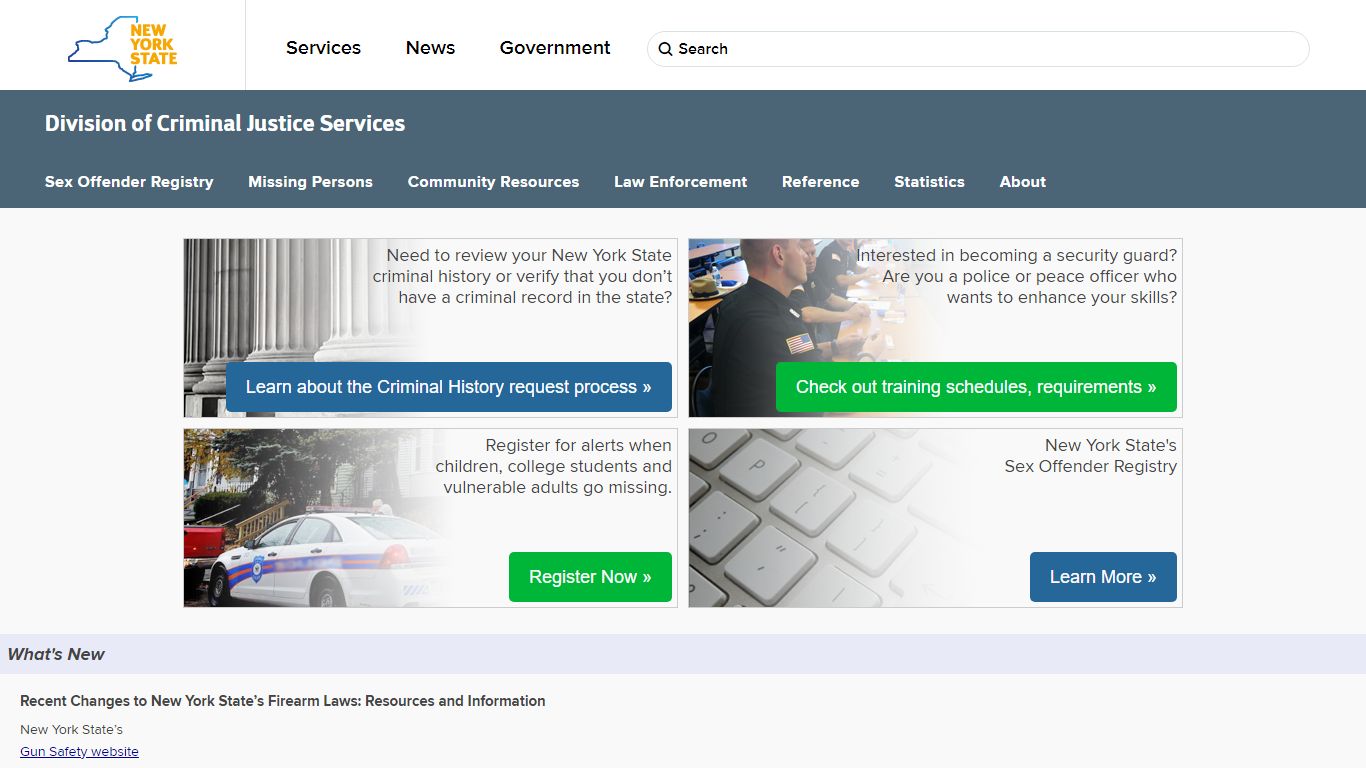Image resolution: width=1366 pixels, height=768 pixels.
Task: Click the Learn More button
Action: [1103, 577]
